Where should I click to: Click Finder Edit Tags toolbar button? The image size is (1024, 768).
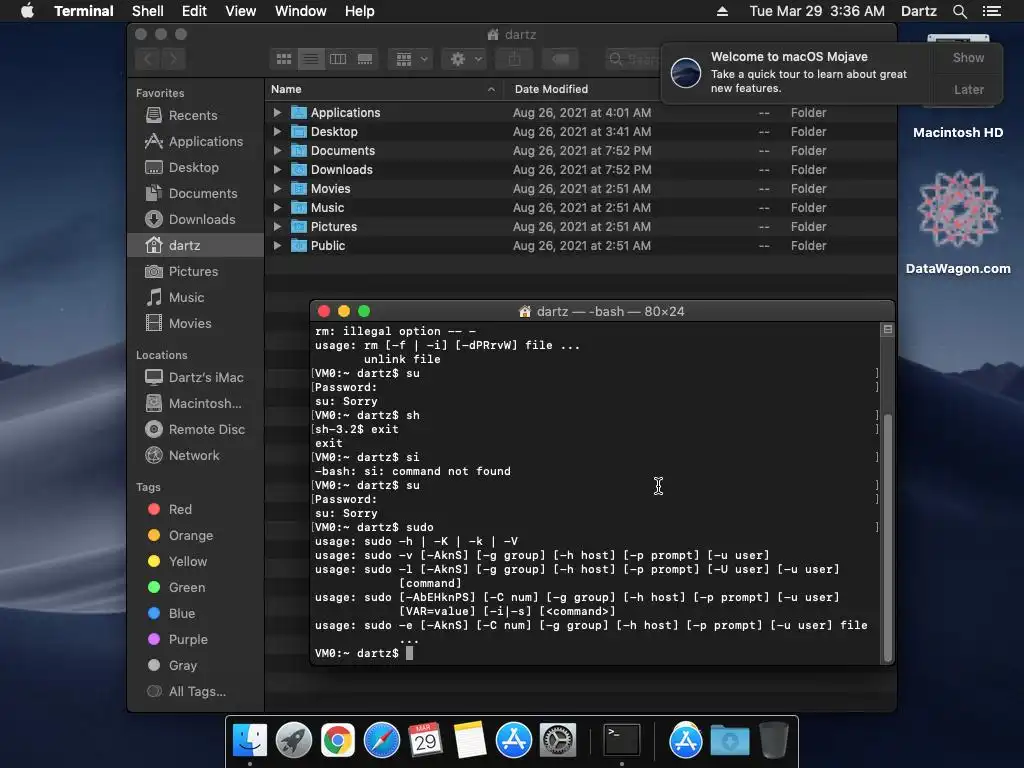(560, 59)
